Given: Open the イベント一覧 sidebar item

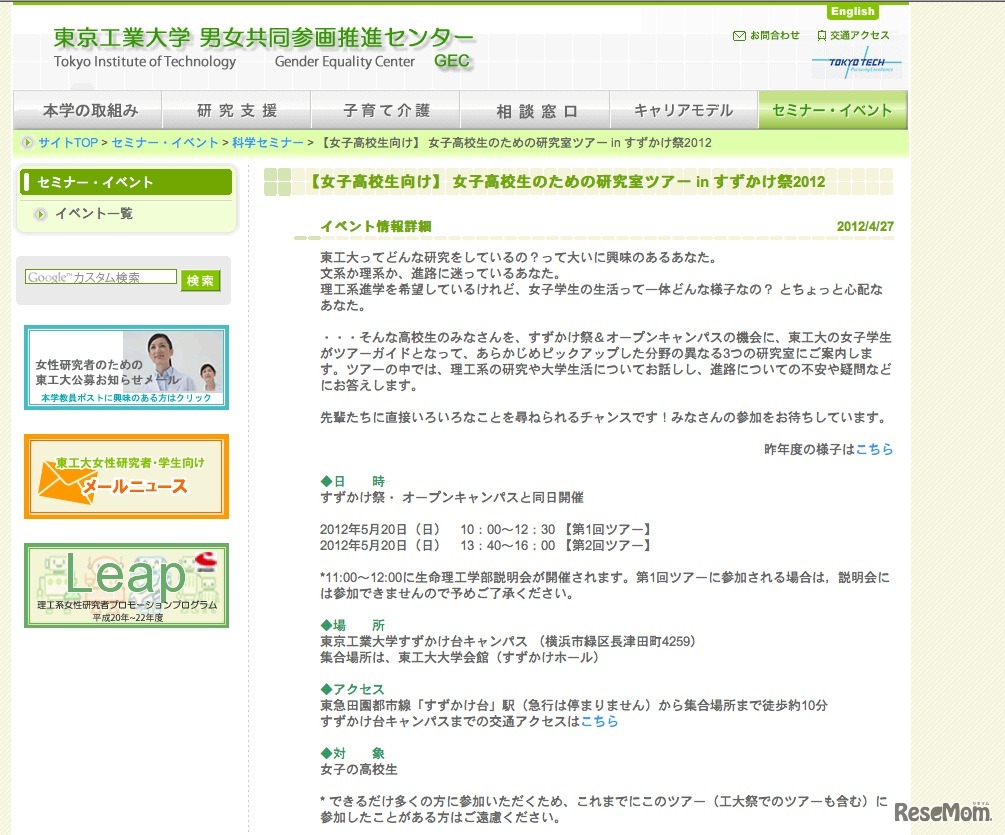Looking at the screenshot, I should (94, 213).
